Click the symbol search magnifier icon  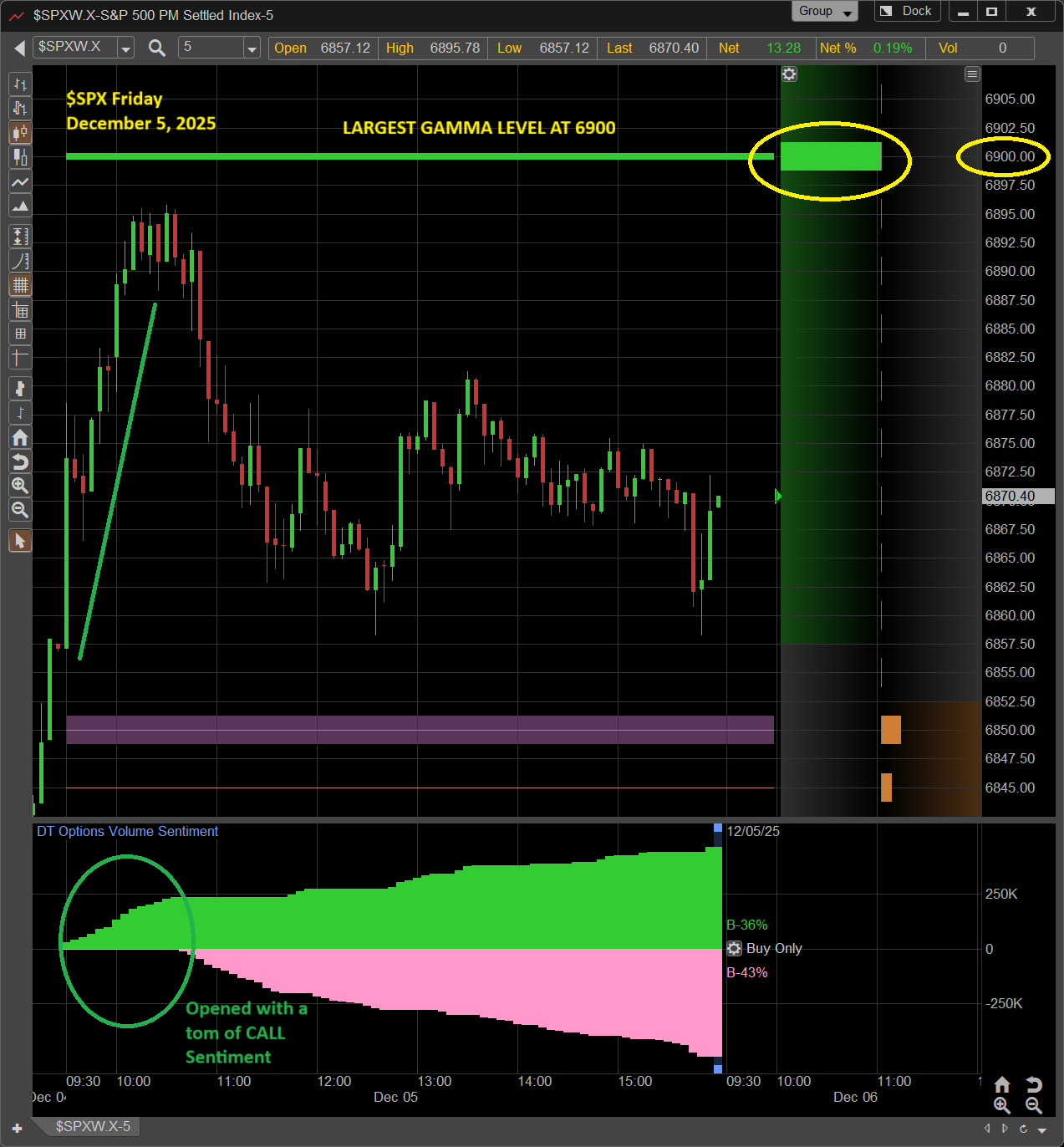coord(156,48)
